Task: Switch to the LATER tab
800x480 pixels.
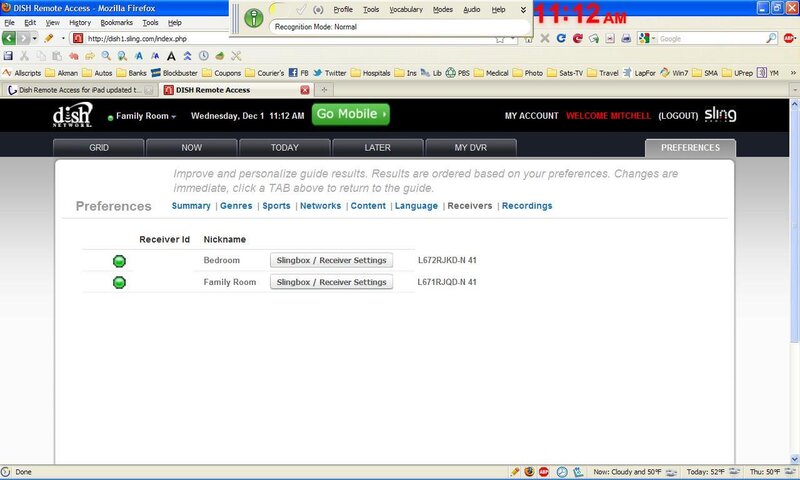Action: point(378,148)
